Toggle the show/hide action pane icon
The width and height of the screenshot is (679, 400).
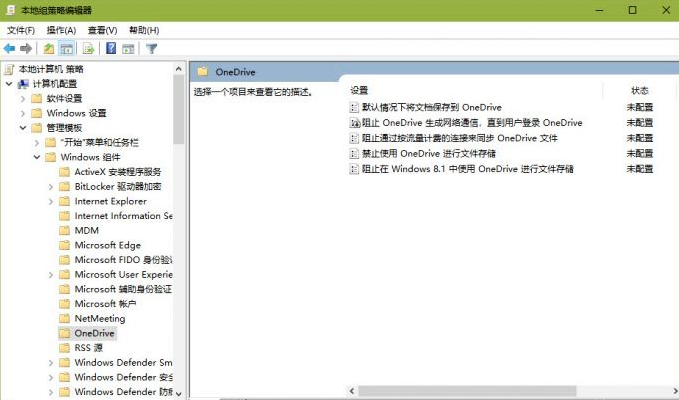click(128, 48)
